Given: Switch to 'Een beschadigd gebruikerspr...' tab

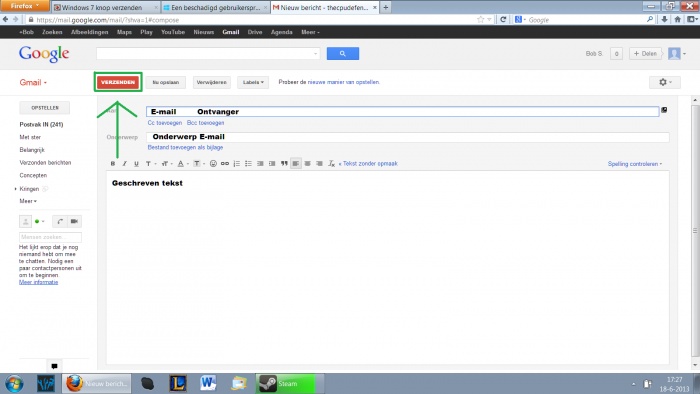Looking at the screenshot, I should click(x=215, y=8).
